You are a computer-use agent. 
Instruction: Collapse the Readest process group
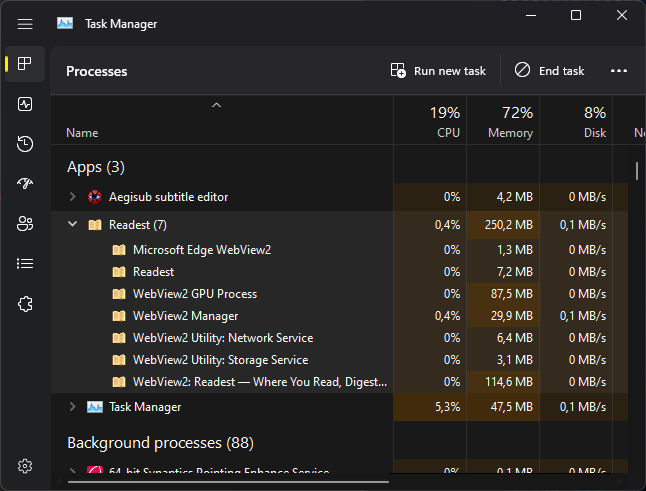tap(72, 225)
